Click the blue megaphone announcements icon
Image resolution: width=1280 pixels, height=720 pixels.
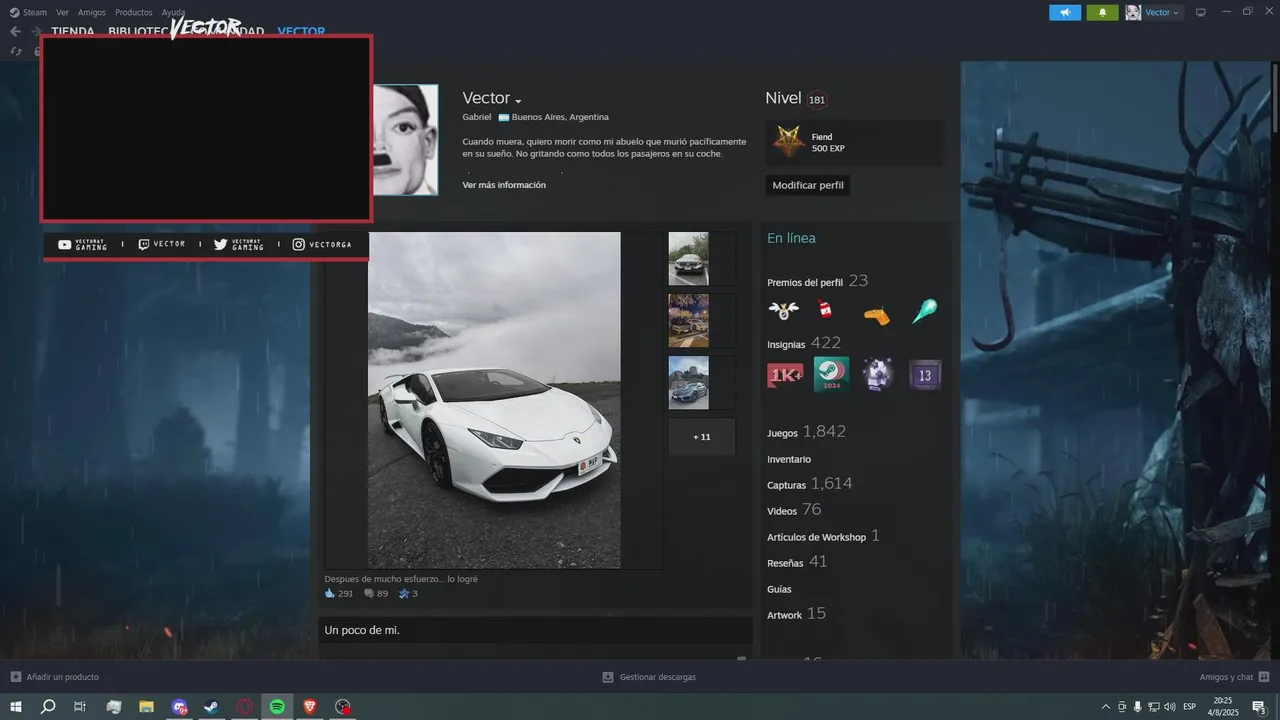point(1065,12)
